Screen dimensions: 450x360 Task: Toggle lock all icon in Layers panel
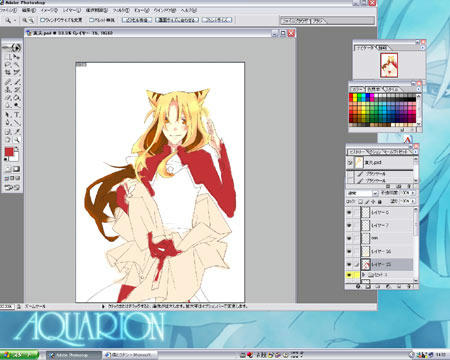pos(380,202)
